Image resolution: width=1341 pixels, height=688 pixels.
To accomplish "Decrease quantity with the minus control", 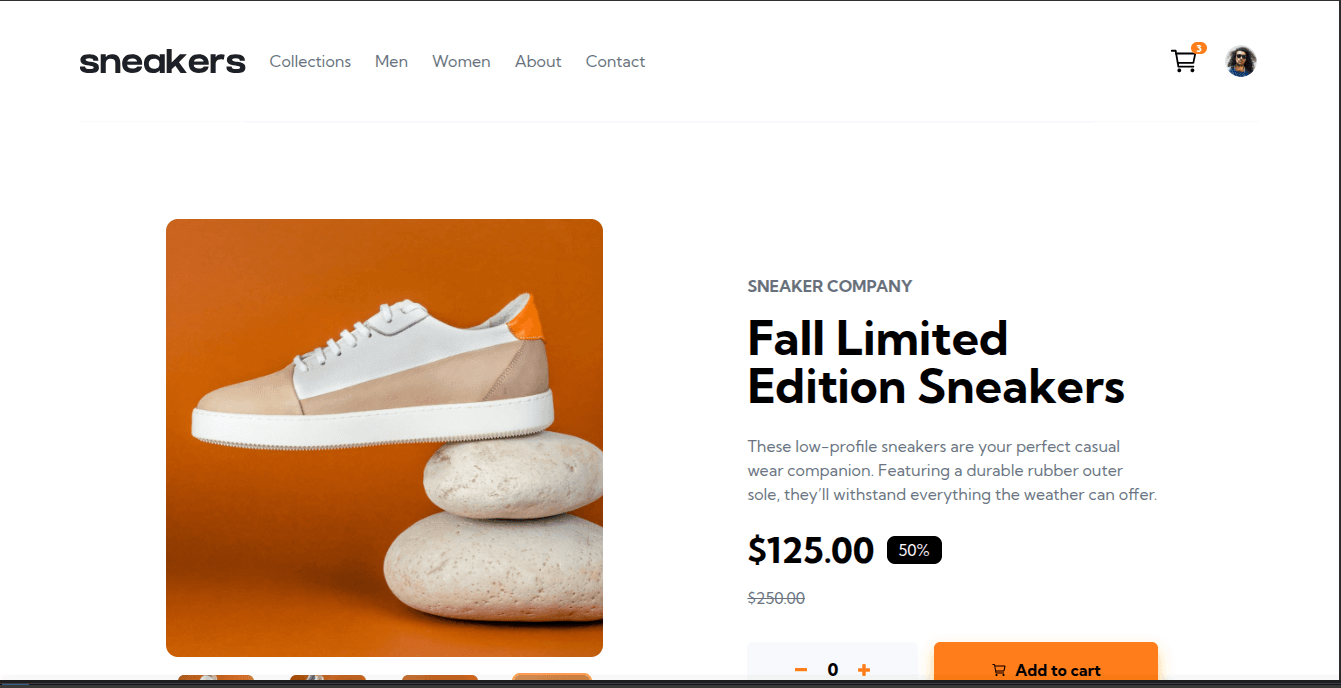I will pyautogui.click(x=800, y=669).
